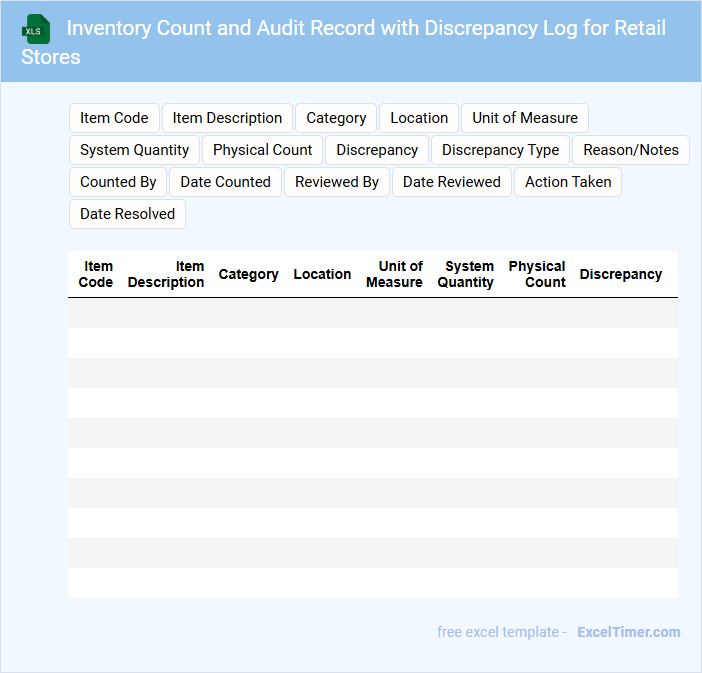Image resolution: width=702 pixels, height=673 pixels.
Task: Choose the Location tag
Action: click(419, 118)
